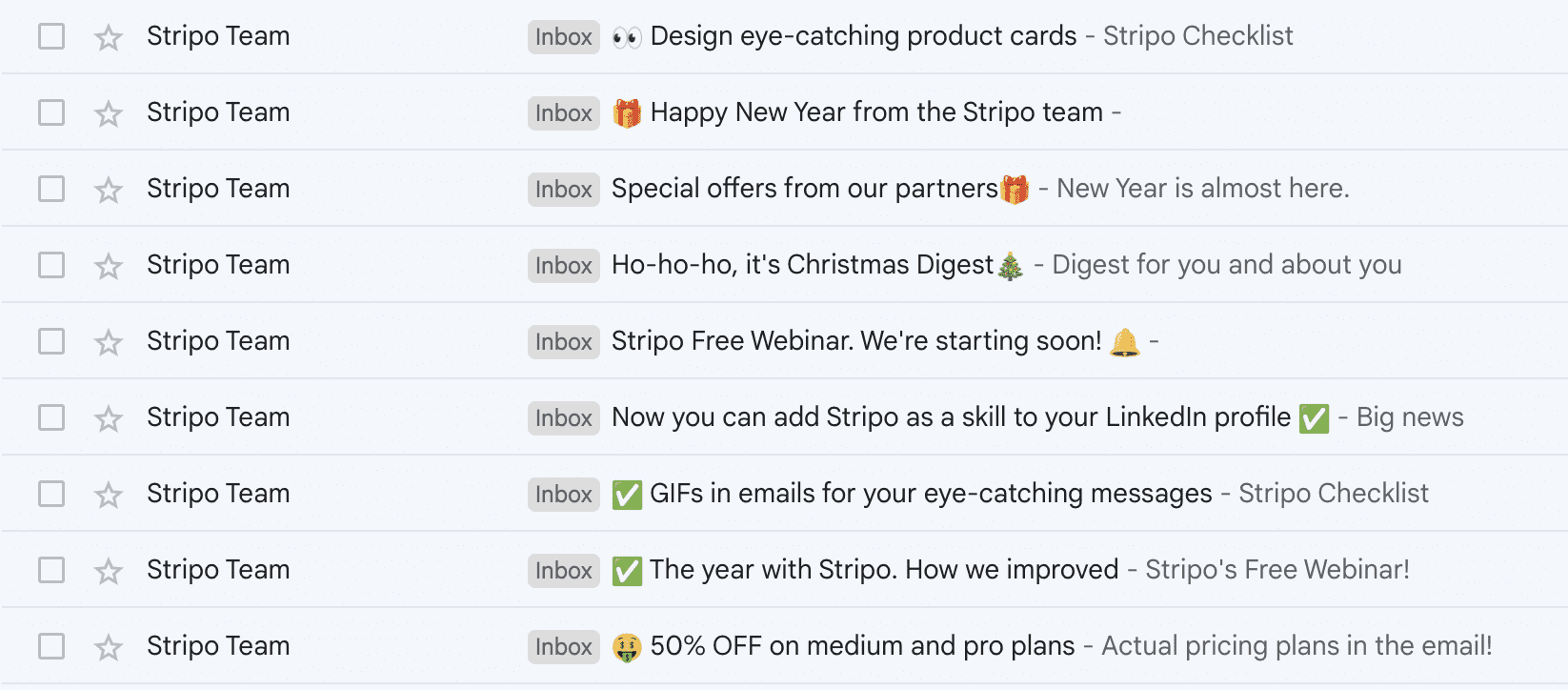Click the Inbox label on the LinkedIn profile email

point(563,417)
